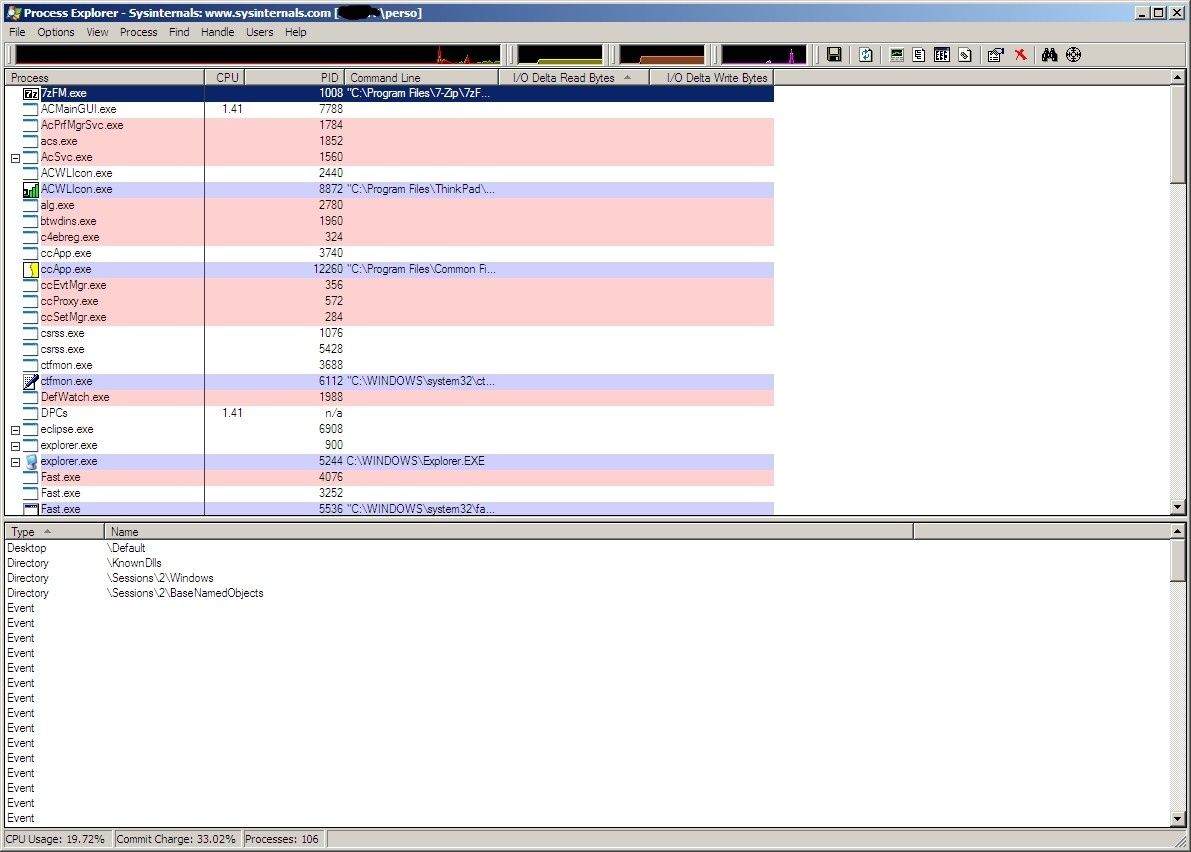Click the process list scrollbar down arrow
The height and width of the screenshot is (852, 1191).
click(1177, 507)
